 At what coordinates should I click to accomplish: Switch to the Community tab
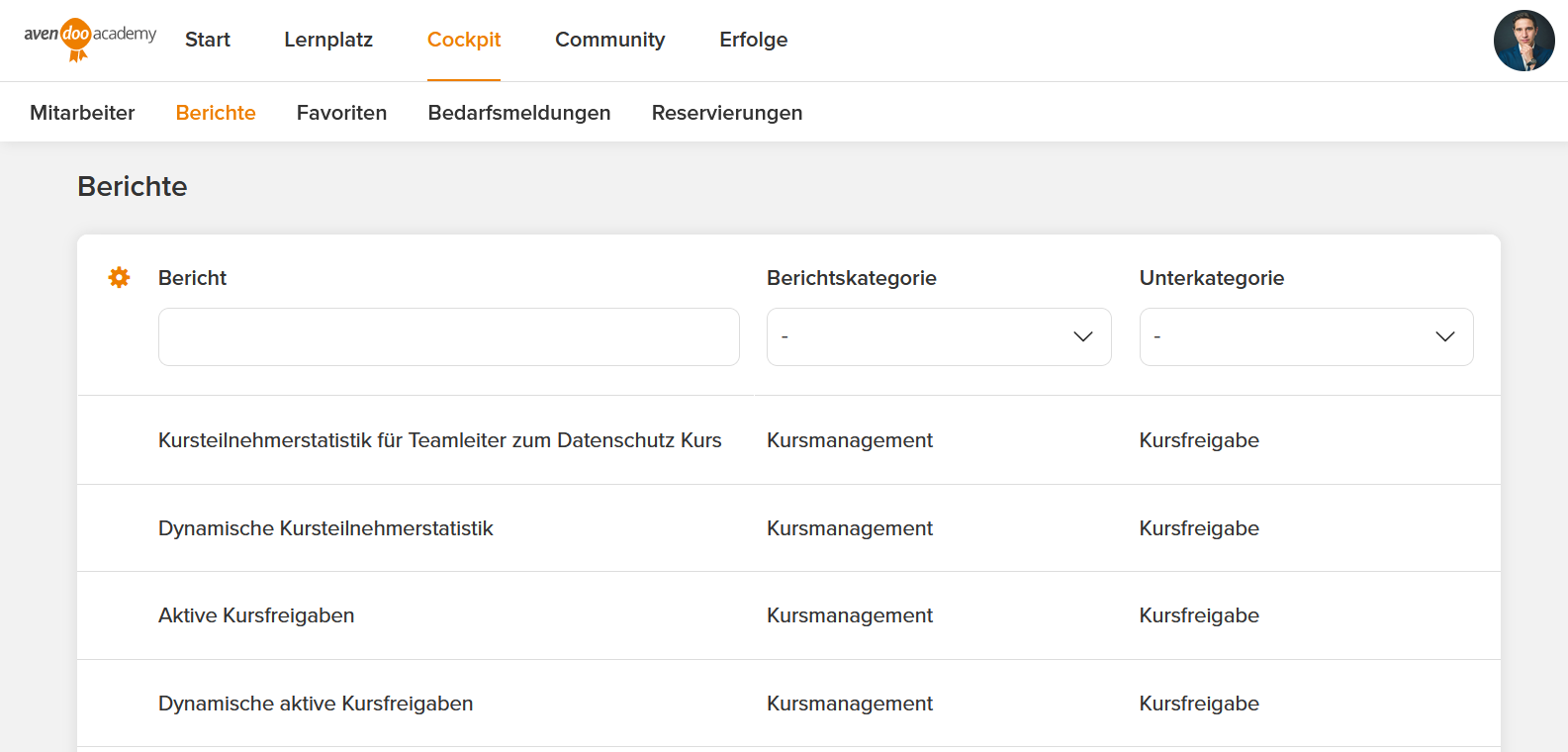[x=609, y=40]
